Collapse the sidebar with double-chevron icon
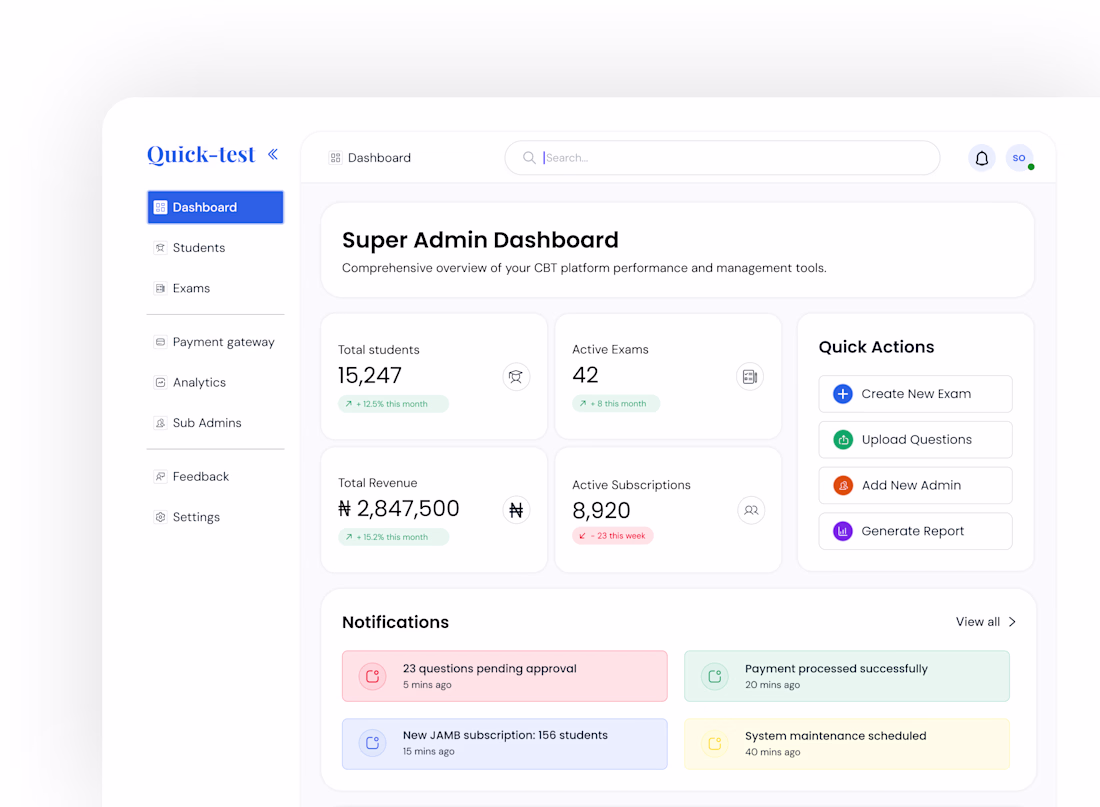 pos(273,154)
